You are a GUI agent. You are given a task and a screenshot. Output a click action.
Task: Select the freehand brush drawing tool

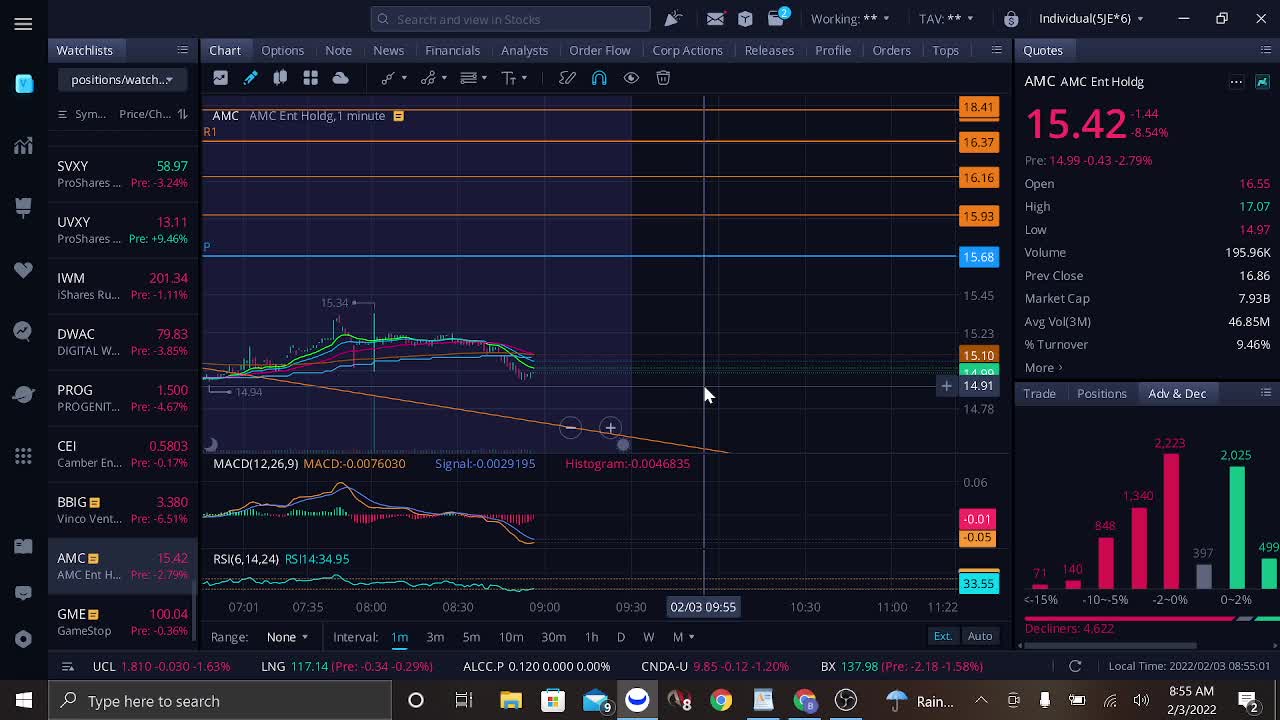pos(567,78)
